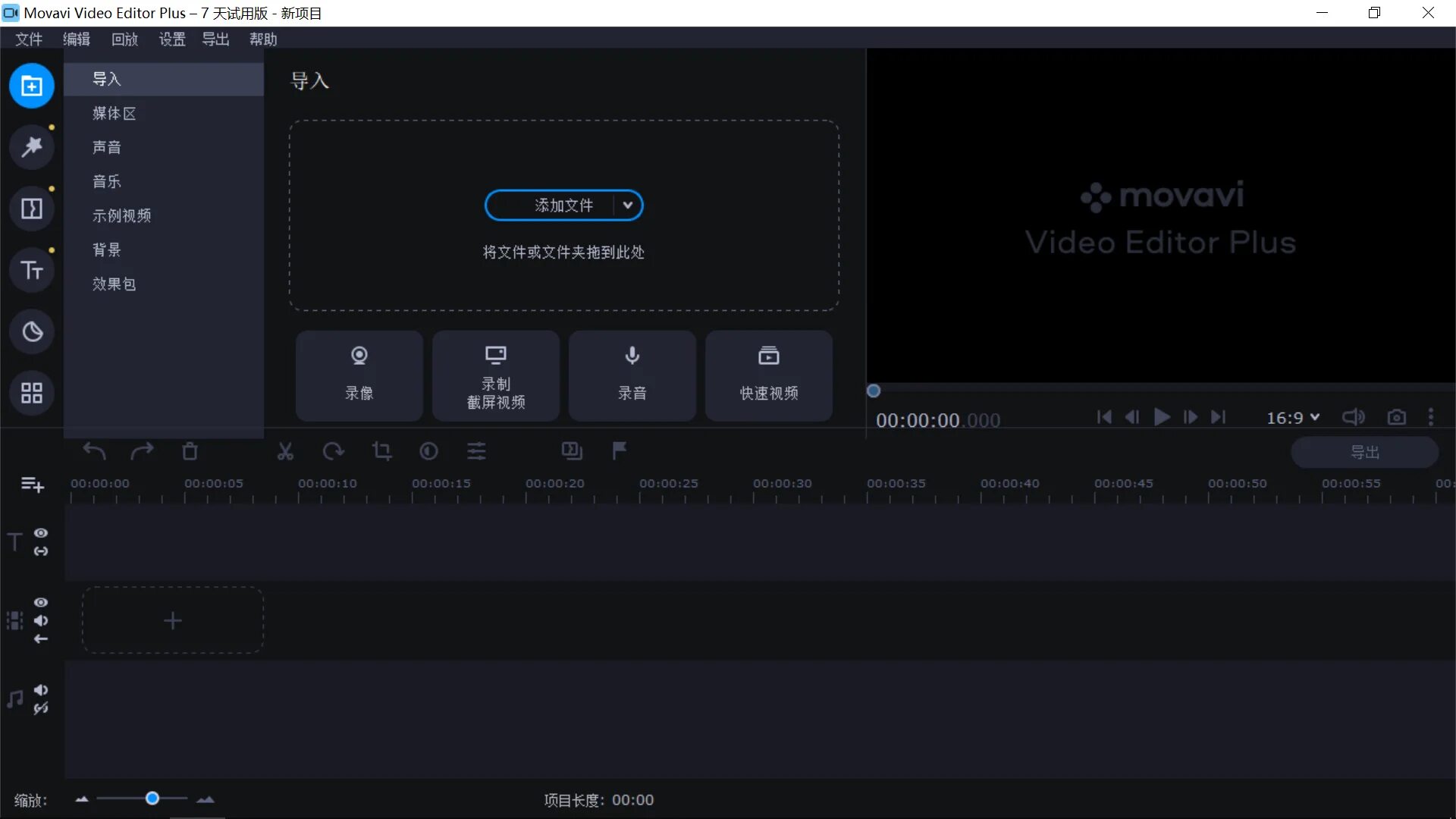This screenshot has height=819, width=1456.
Task: Toggle the mute icon on the music track
Action: 41,689
